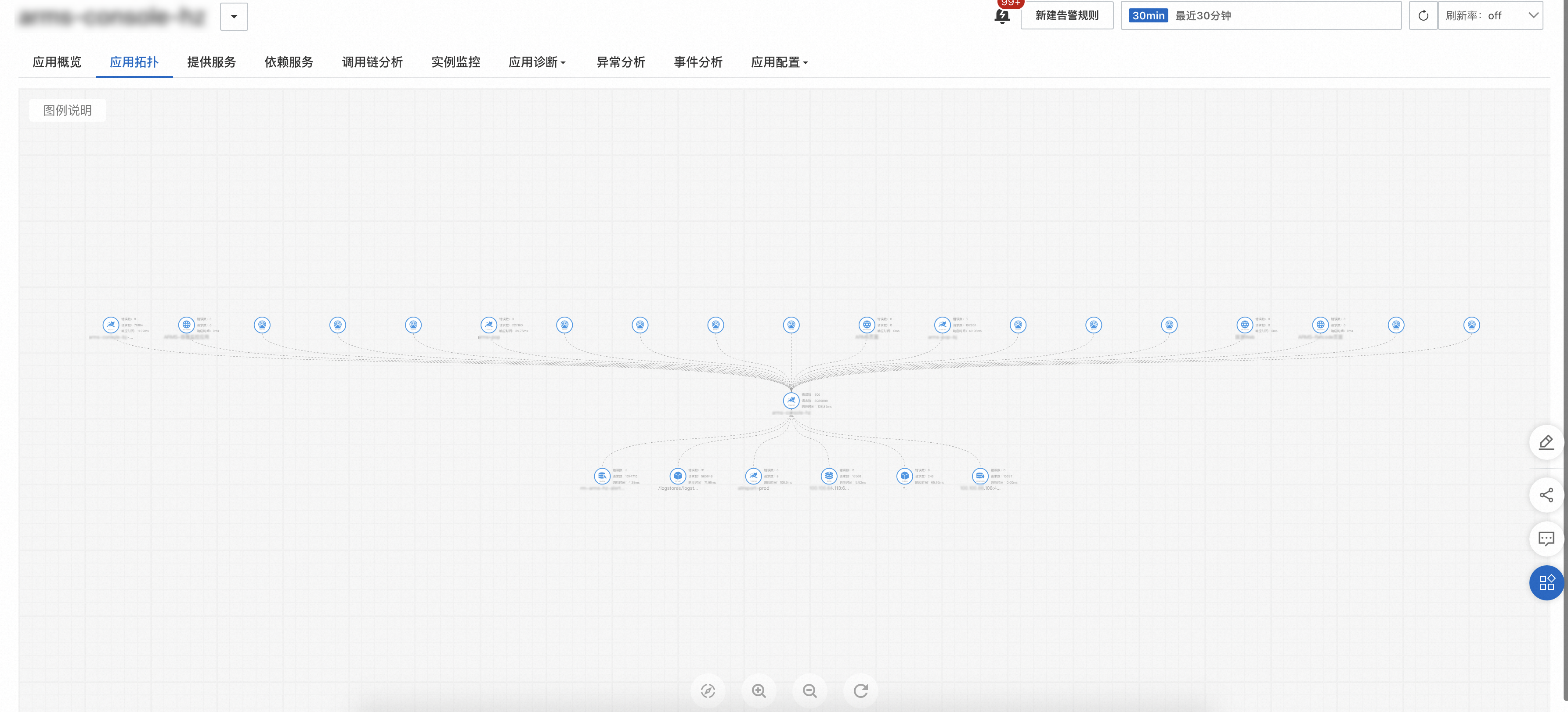This screenshot has width=1568, height=712.
Task: Click the alarm bell notification icon
Action: click(1001, 15)
